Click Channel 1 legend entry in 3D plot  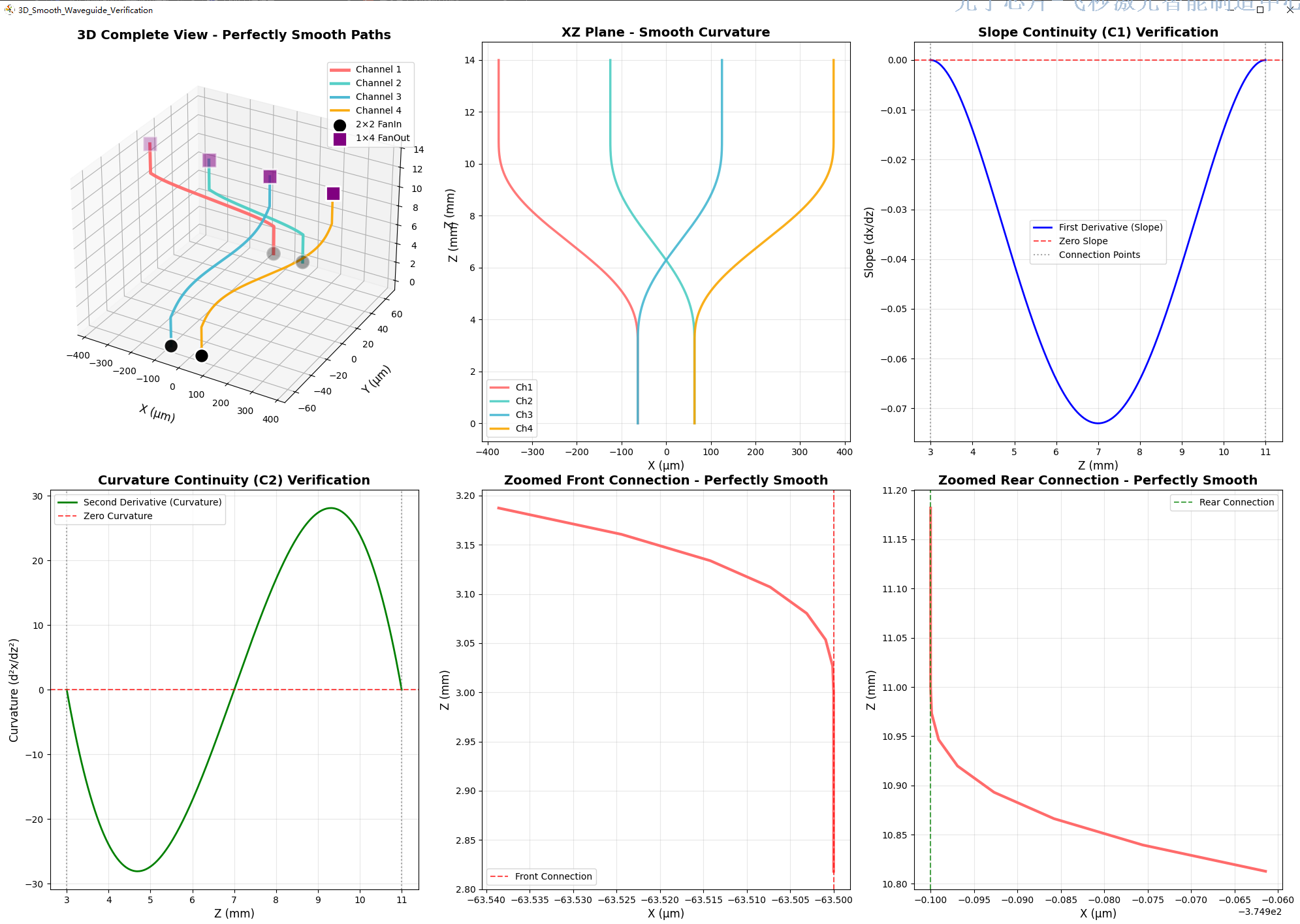click(x=378, y=69)
